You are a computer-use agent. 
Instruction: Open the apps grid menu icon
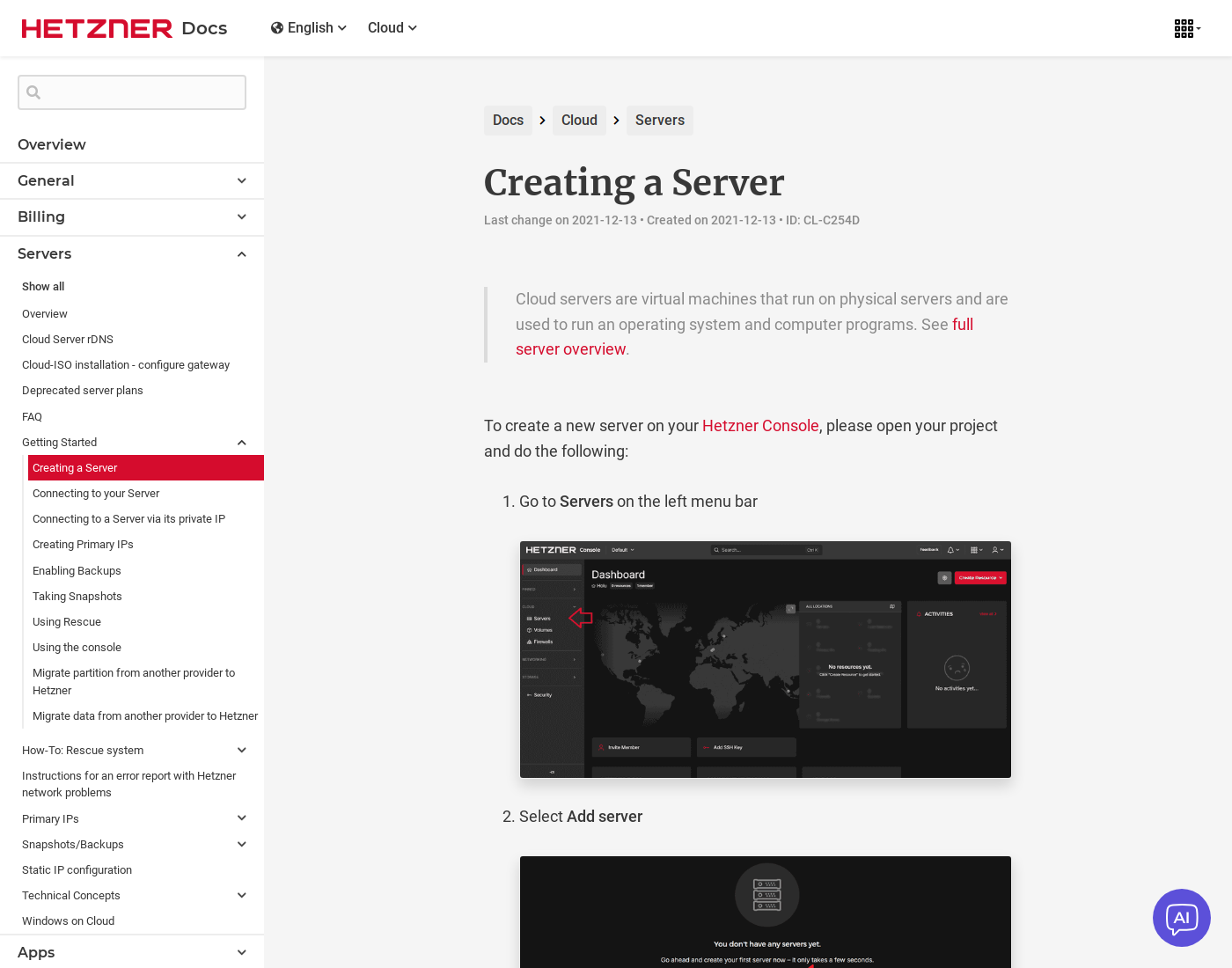click(x=1187, y=28)
